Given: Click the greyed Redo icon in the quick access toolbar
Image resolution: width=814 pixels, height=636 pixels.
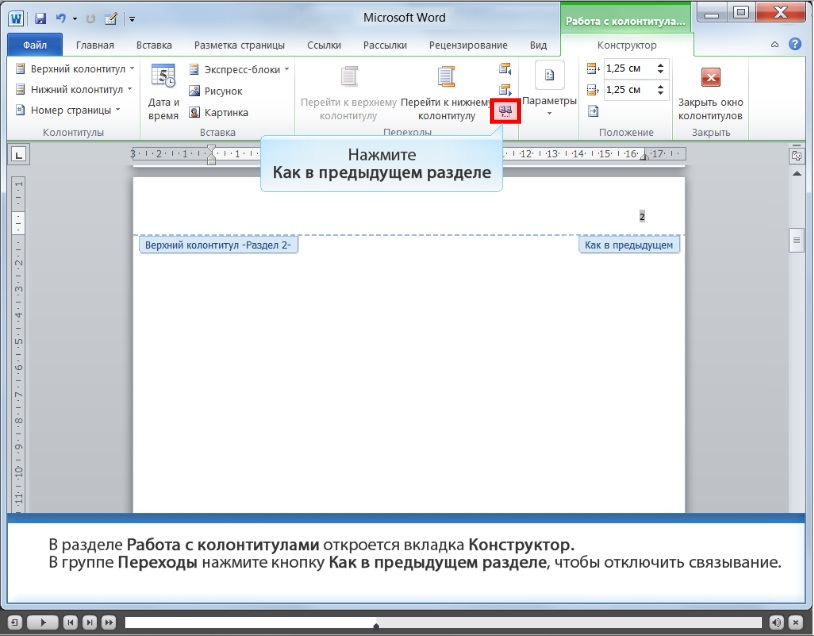Looking at the screenshot, I should tap(91, 19).
